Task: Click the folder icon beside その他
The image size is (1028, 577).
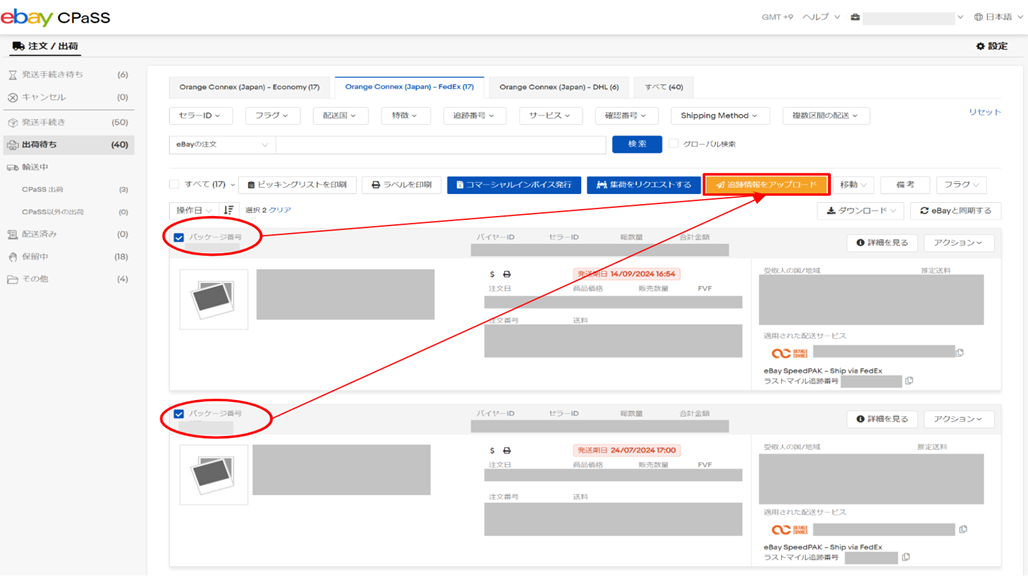Action: coord(12,279)
